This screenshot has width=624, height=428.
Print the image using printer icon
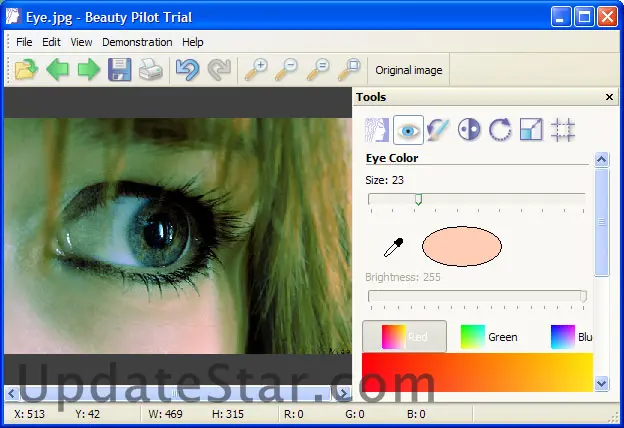click(x=151, y=70)
